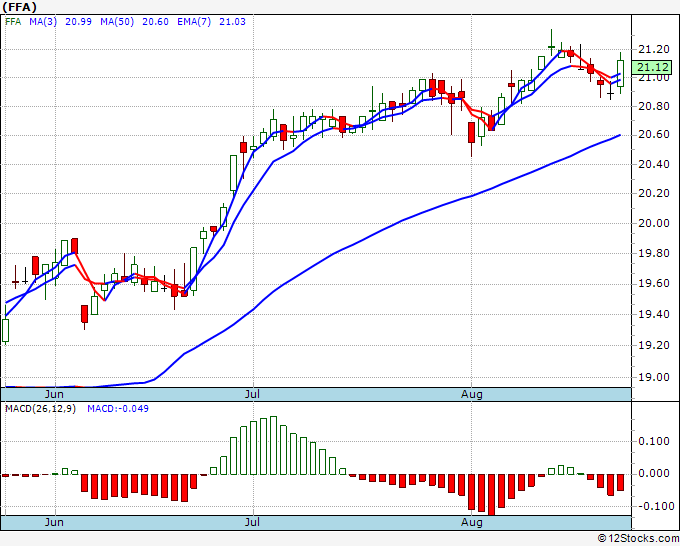Open the 12Stocks.com copyright link
Screen dimensions: 680x546
(638, 539)
